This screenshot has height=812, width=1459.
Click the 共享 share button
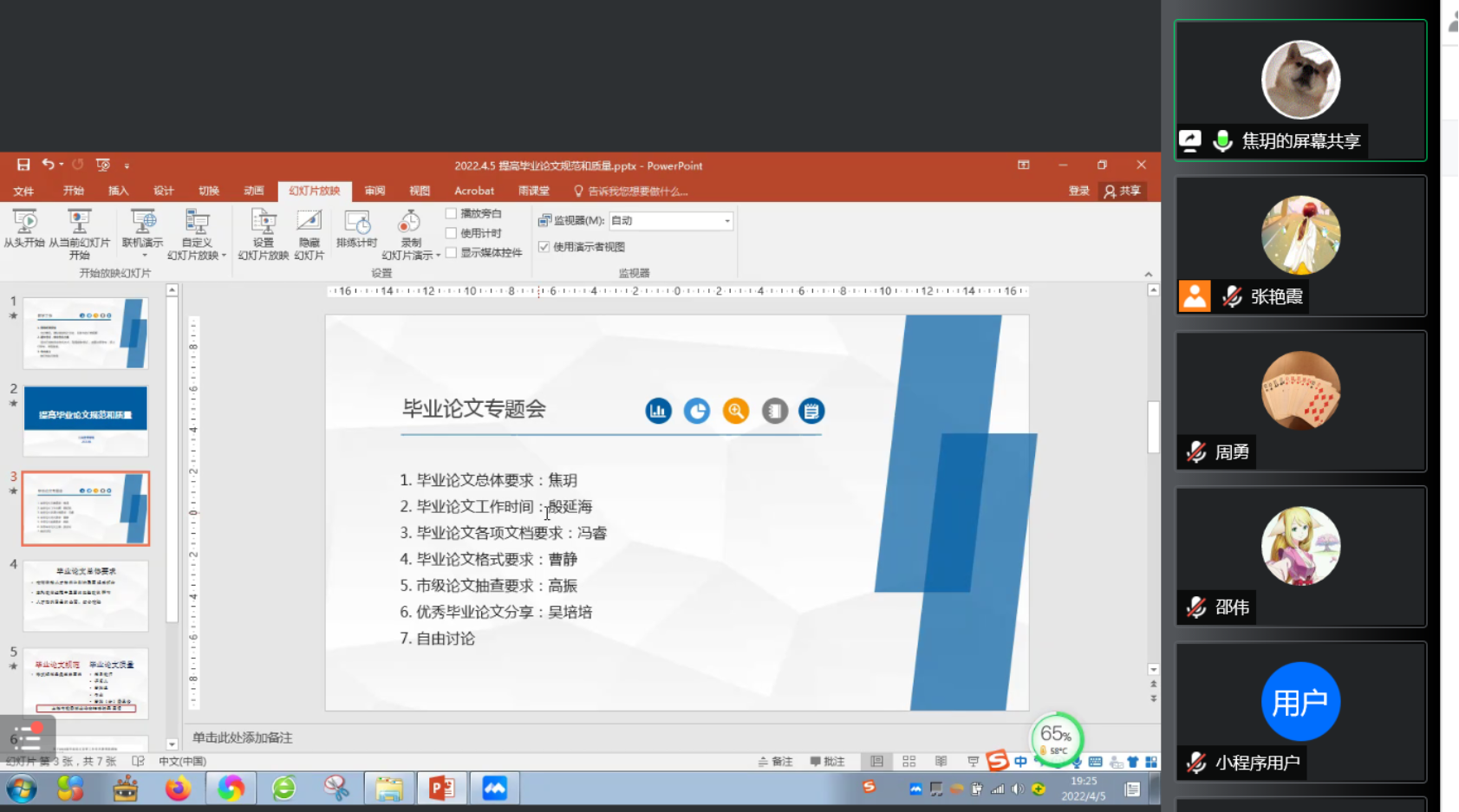1123,191
